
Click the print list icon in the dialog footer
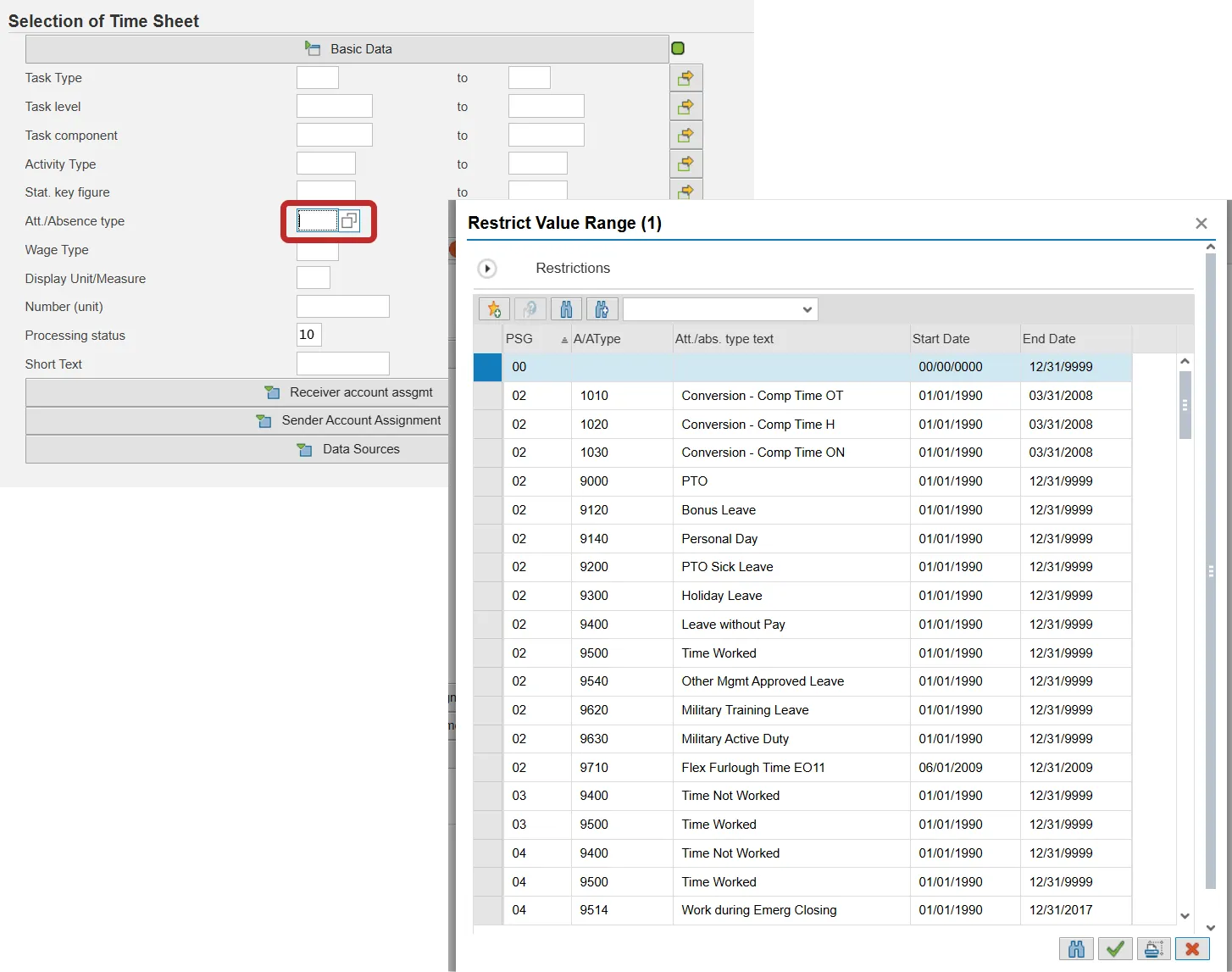[x=1153, y=949]
